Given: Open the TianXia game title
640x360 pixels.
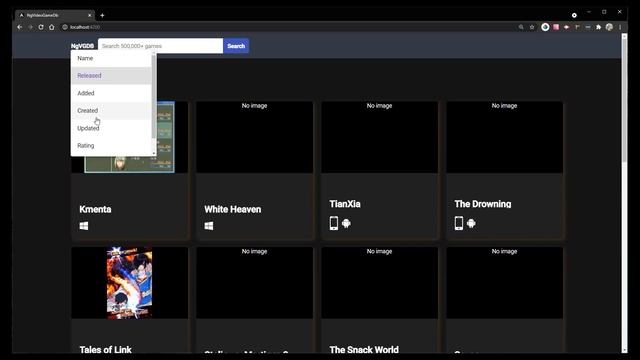Looking at the screenshot, I should (x=345, y=204).
